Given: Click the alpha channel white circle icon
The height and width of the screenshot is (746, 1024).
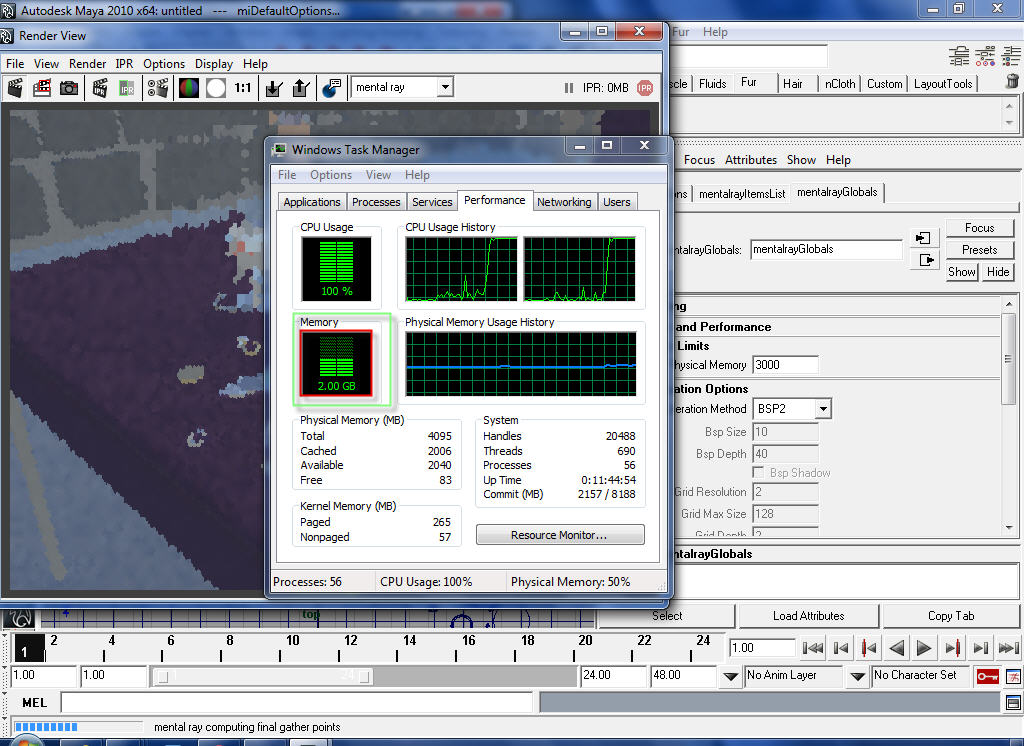Looking at the screenshot, I should coord(216,88).
